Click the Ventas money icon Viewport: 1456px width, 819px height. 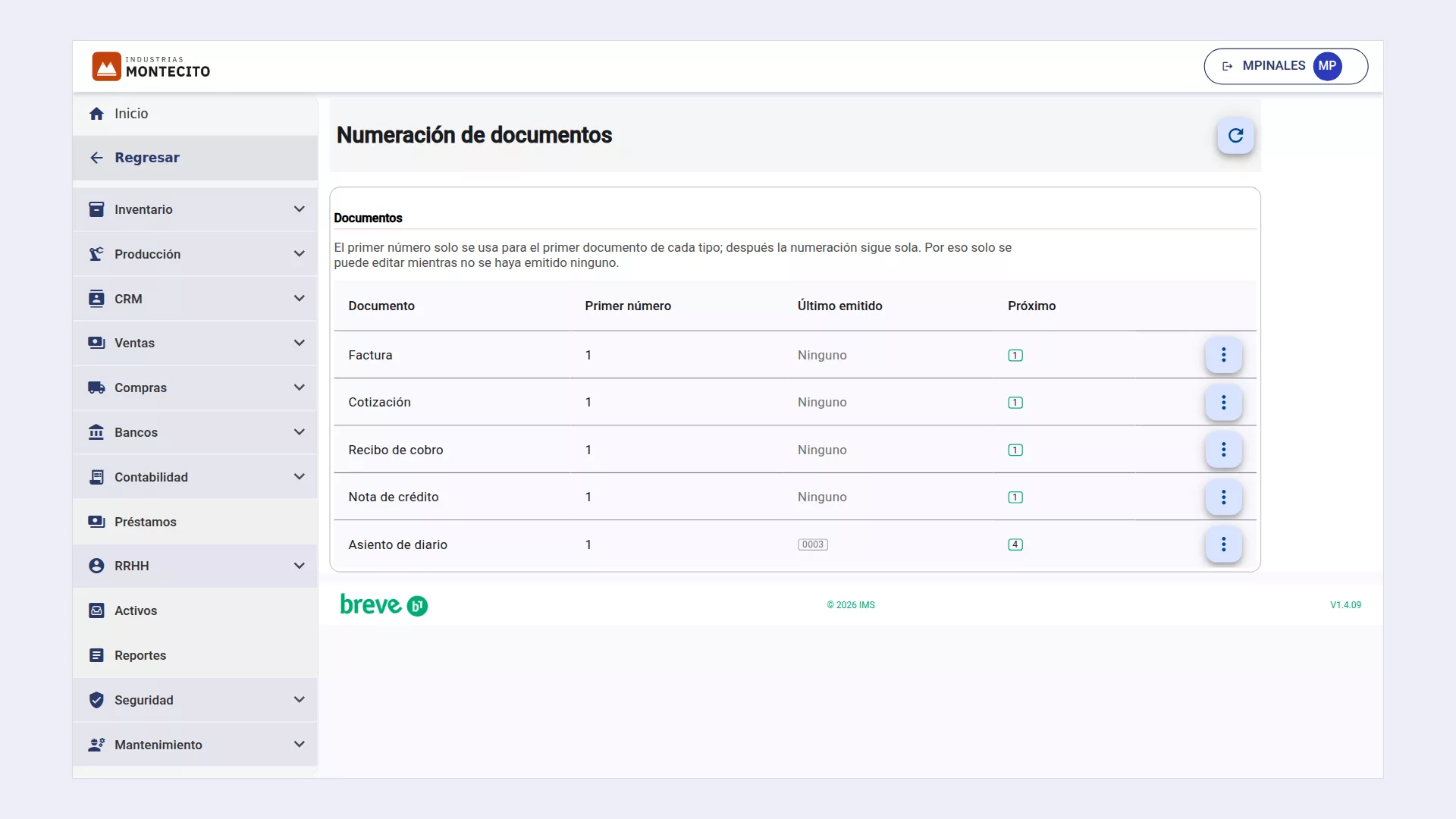pyautogui.click(x=96, y=343)
